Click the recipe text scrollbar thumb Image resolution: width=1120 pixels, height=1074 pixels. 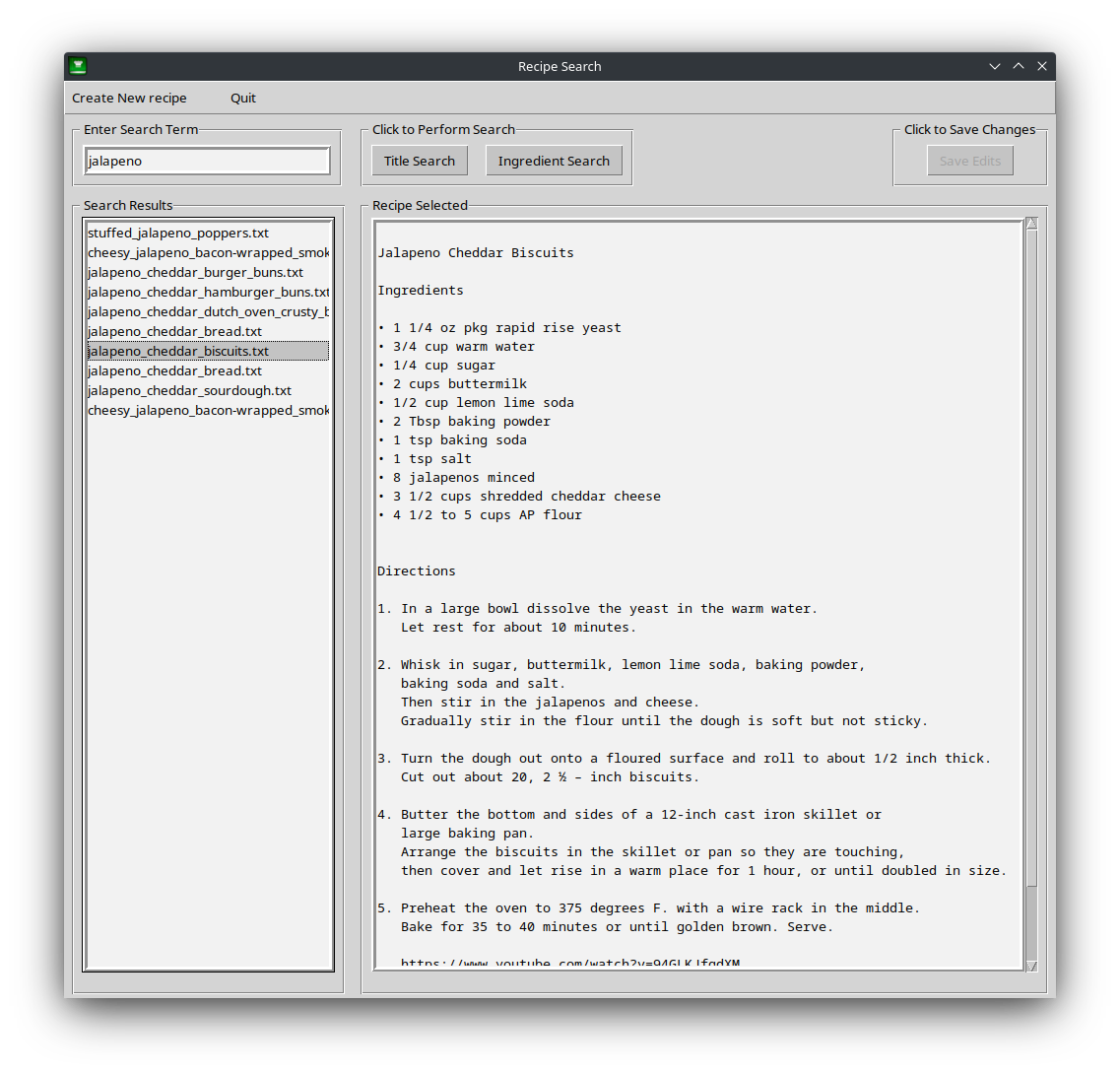tap(1032, 558)
